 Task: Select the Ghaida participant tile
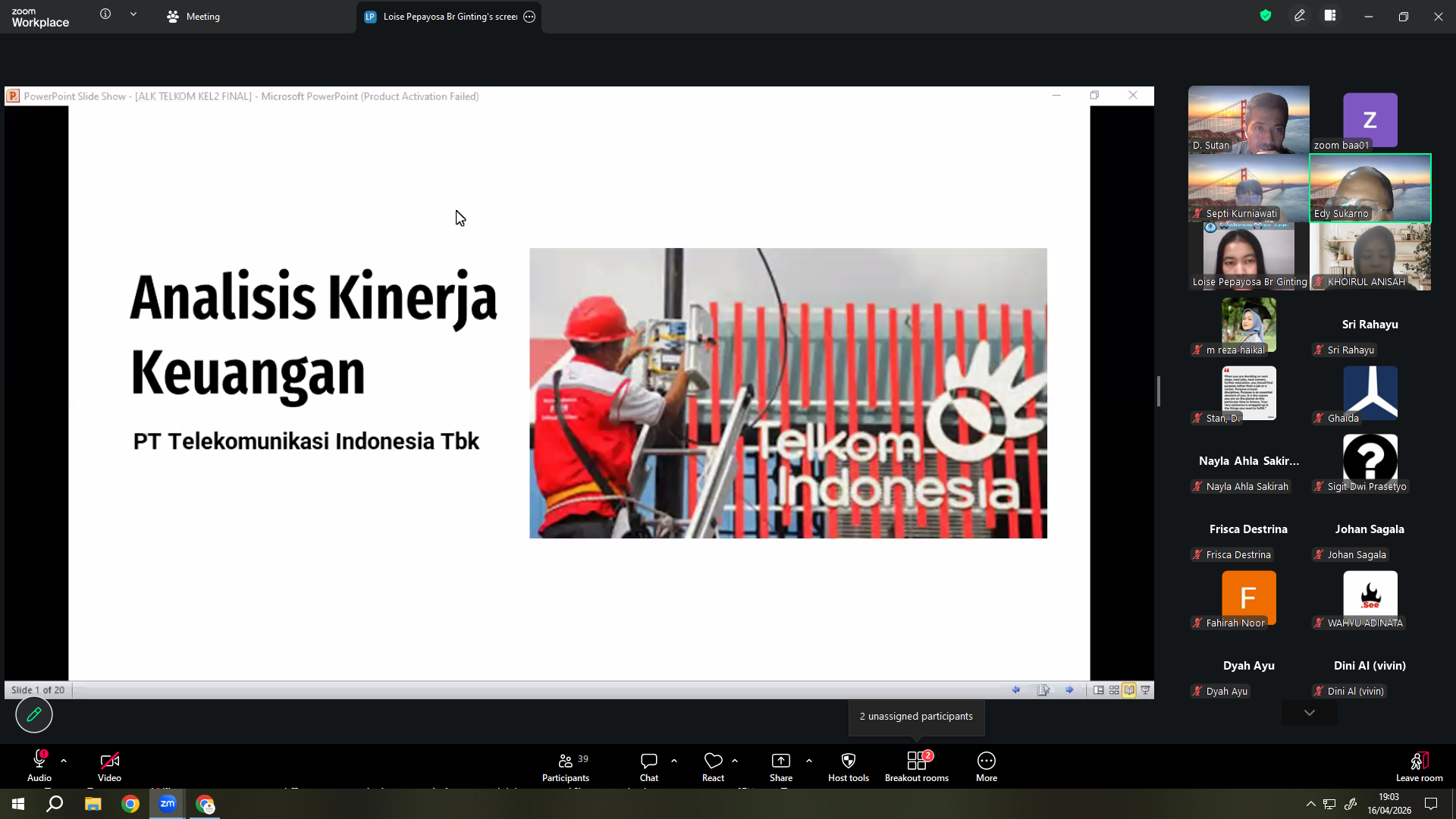click(x=1370, y=393)
